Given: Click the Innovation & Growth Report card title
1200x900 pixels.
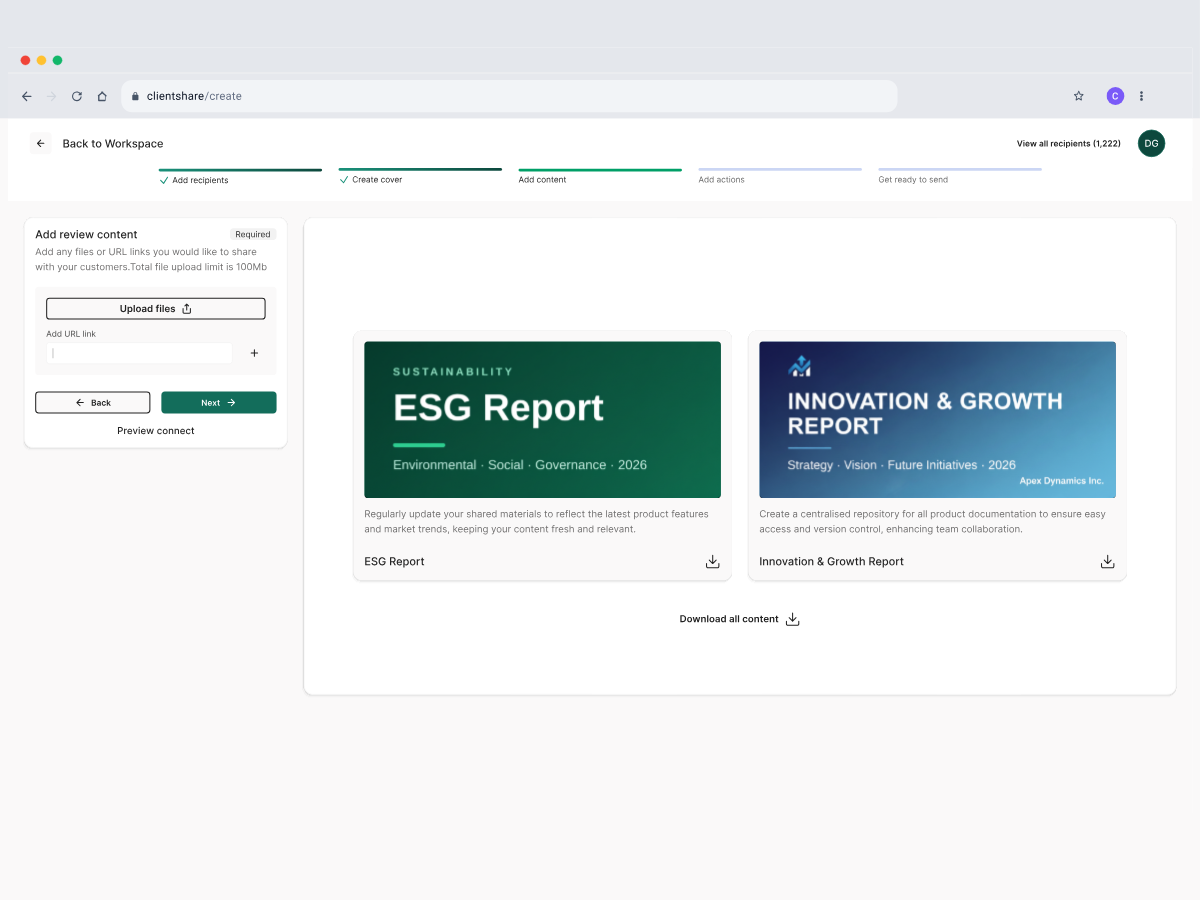Looking at the screenshot, I should [831, 562].
